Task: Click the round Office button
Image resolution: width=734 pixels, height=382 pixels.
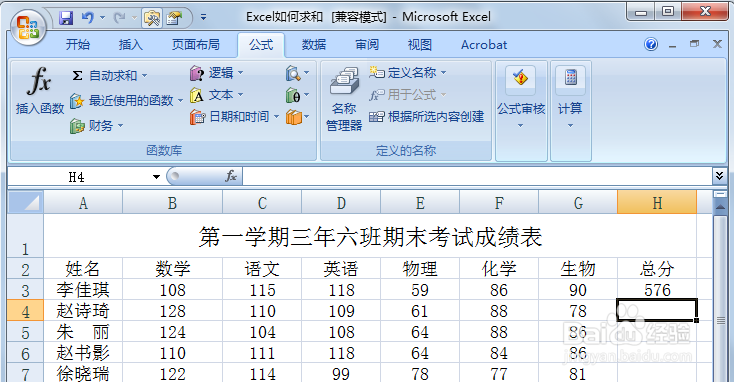Action: [x=28, y=27]
